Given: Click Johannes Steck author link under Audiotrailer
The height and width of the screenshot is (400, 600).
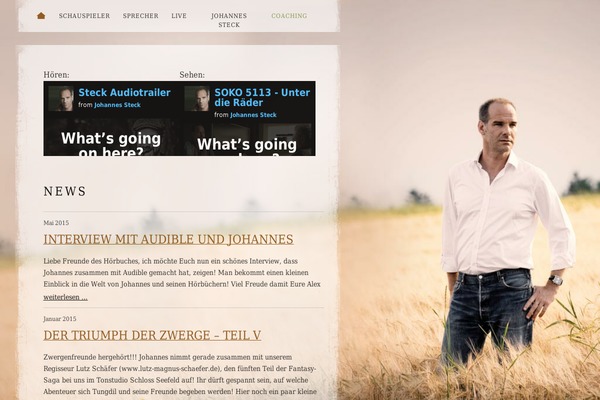Looking at the screenshot, I should pos(117,105).
